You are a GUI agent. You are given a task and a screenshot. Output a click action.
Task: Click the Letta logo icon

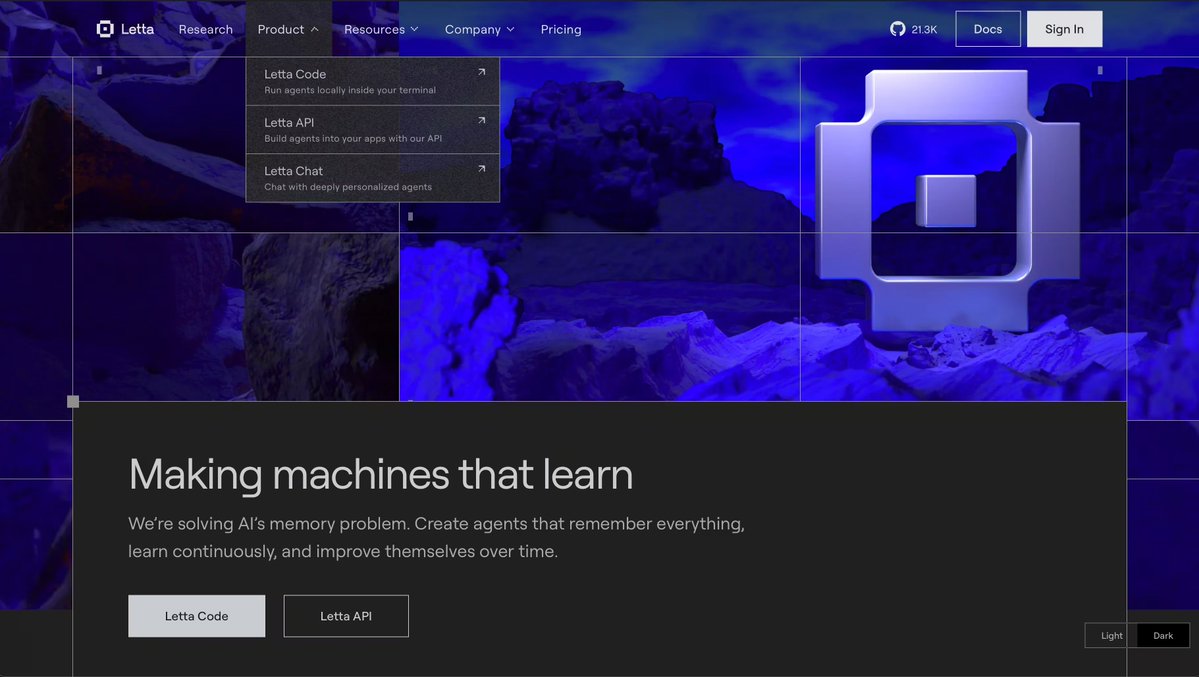[105, 29]
